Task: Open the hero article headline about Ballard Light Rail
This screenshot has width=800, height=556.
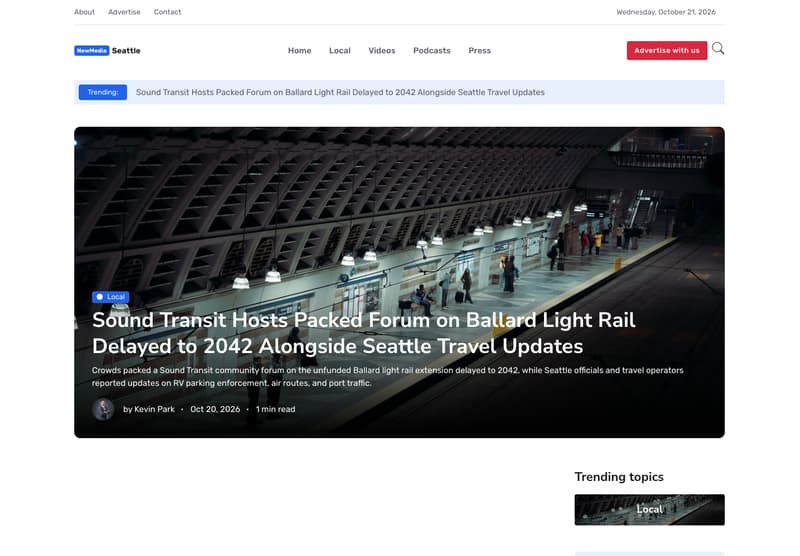Action: [x=363, y=333]
